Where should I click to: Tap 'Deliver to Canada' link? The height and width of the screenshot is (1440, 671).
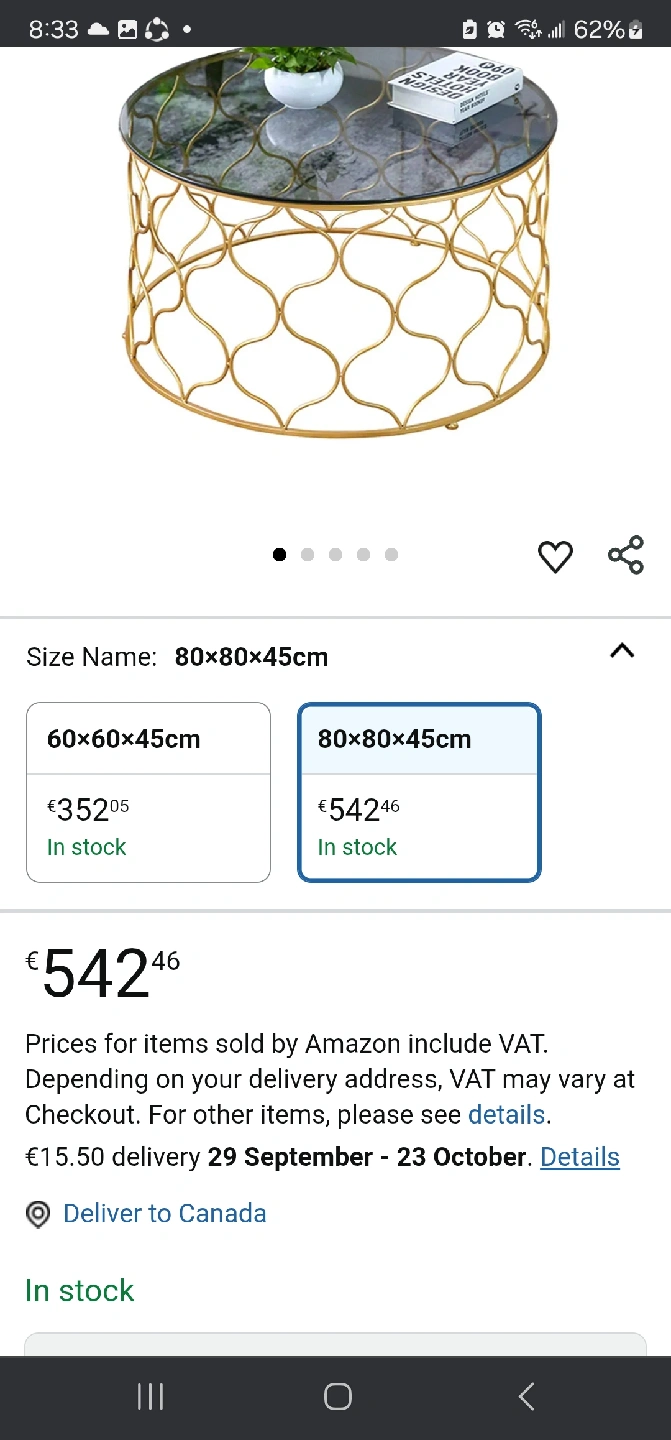click(x=164, y=1214)
